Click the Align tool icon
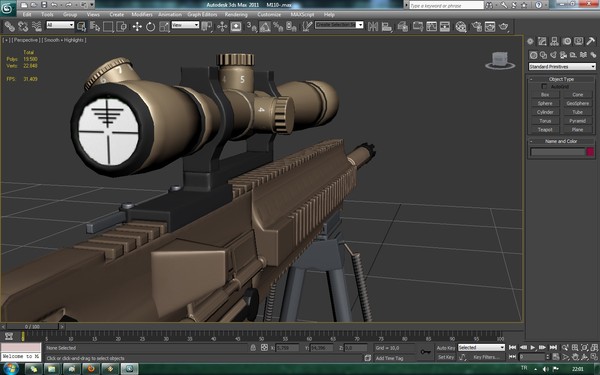 (387, 26)
